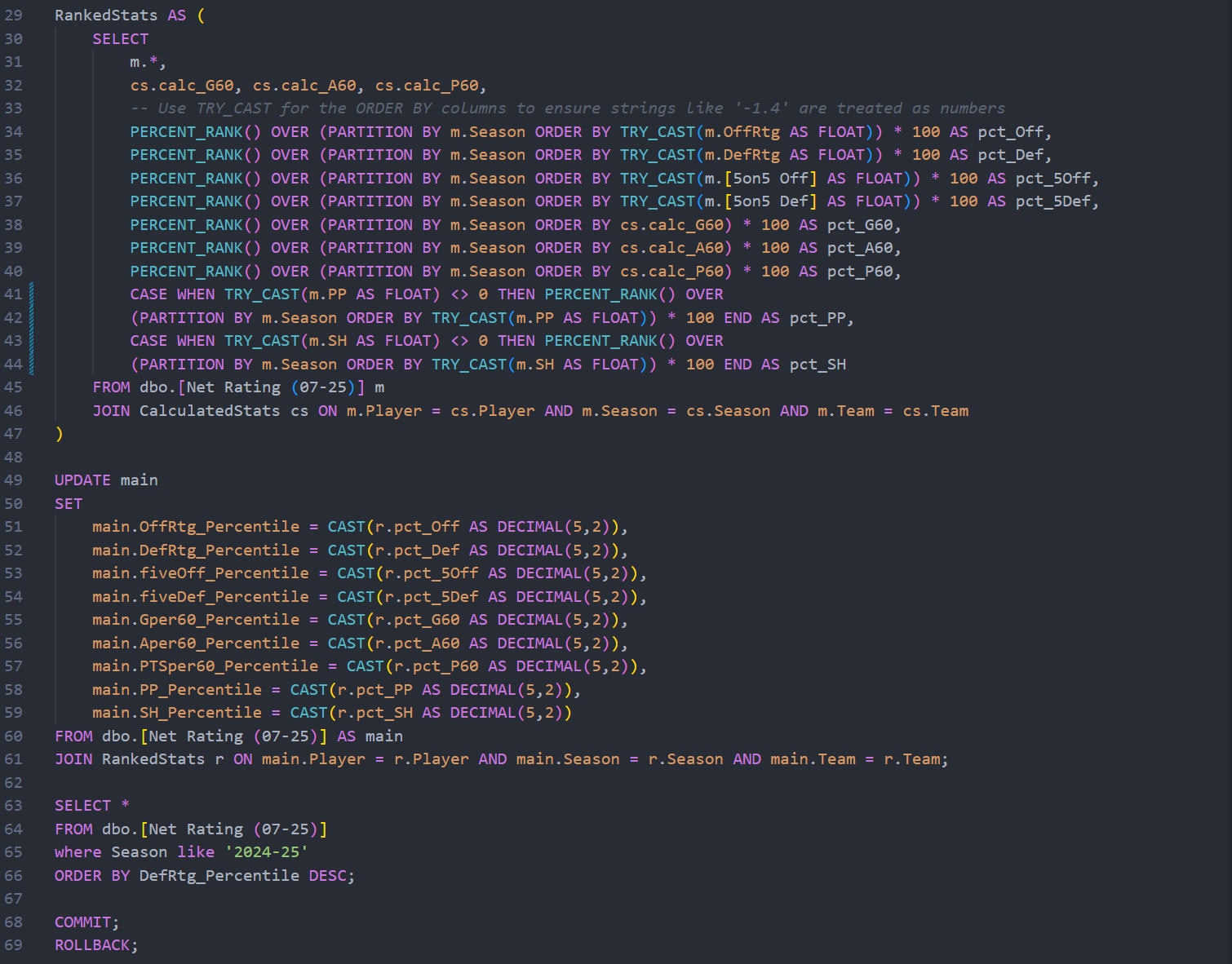Click pct_SH alias on line 44
Viewport: 1232px width, 964px height.
click(818, 365)
